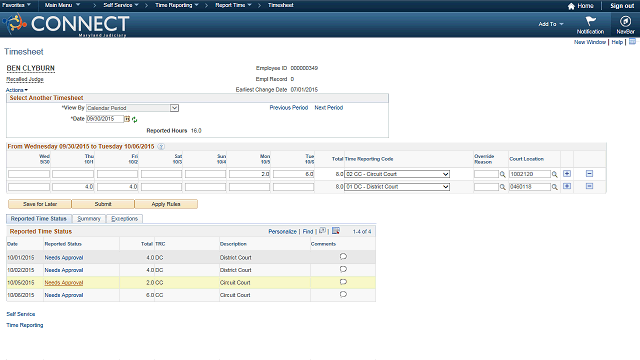Expand the Actions menu under employee name
This screenshot has width=640, height=360.
pos(17,90)
